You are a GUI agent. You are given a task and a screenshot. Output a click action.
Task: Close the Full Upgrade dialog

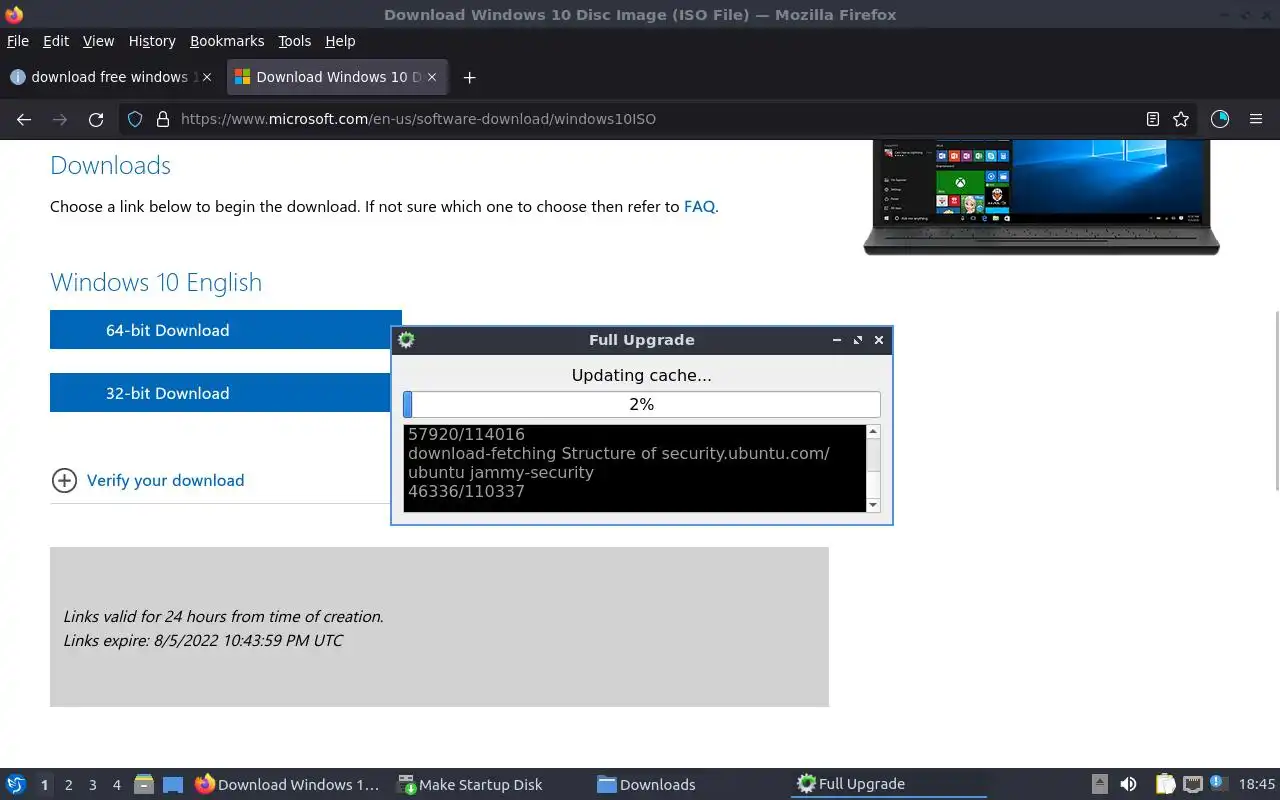point(879,340)
